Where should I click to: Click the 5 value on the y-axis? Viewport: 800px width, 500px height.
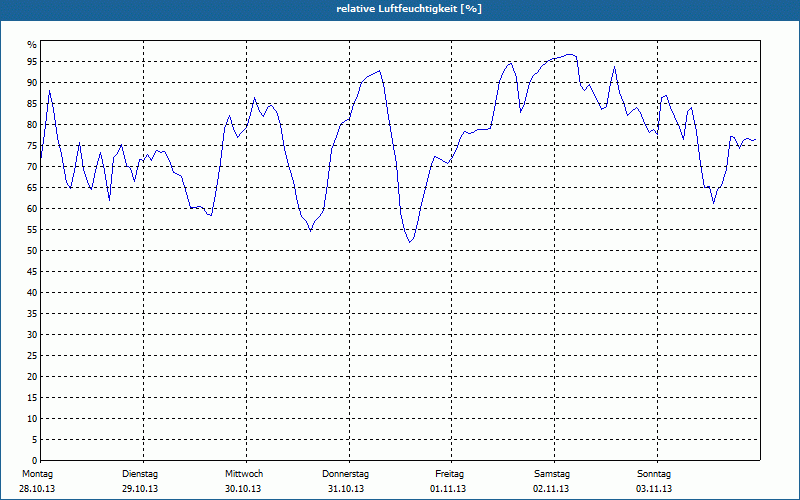(x=34, y=440)
